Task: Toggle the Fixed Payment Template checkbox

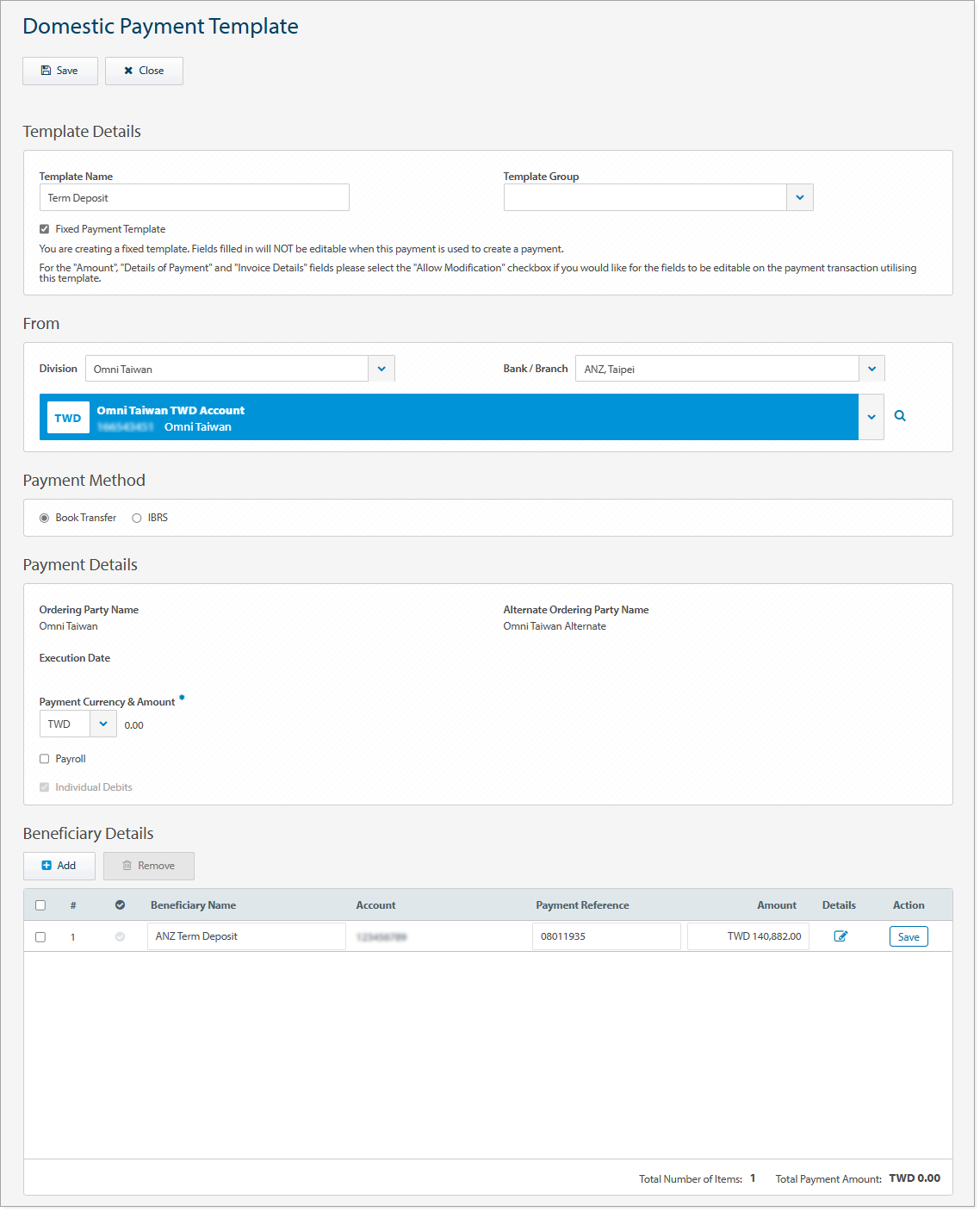Action: point(45,229)
